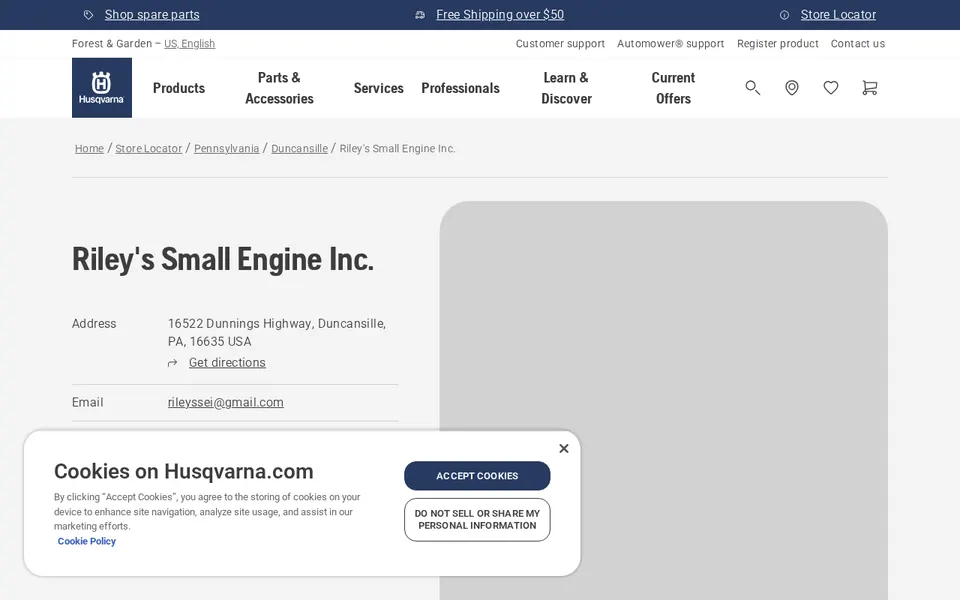Open Automower® support link

(670, 43)
